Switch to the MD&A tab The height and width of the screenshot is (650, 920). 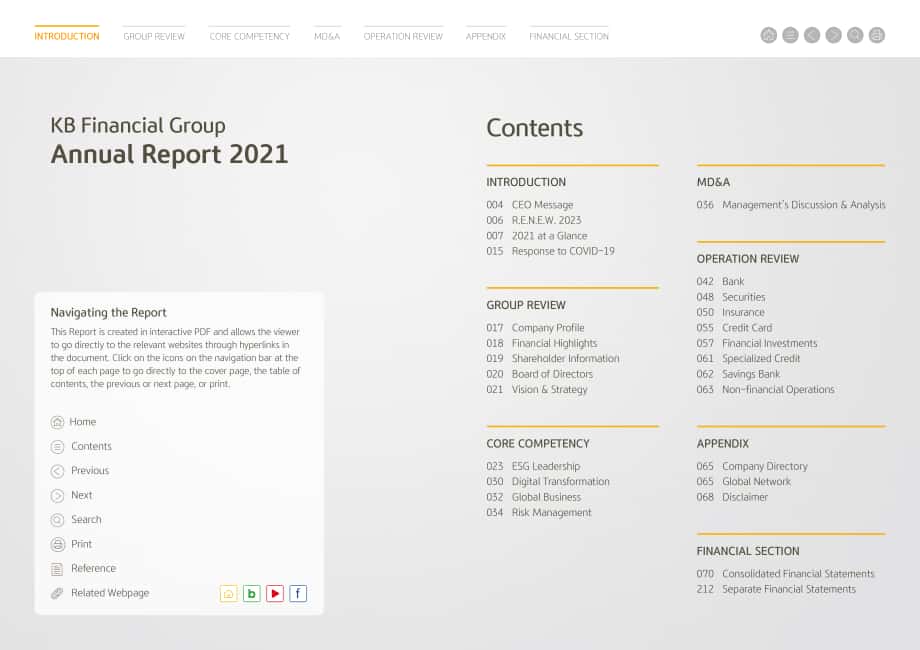(327, 36)
